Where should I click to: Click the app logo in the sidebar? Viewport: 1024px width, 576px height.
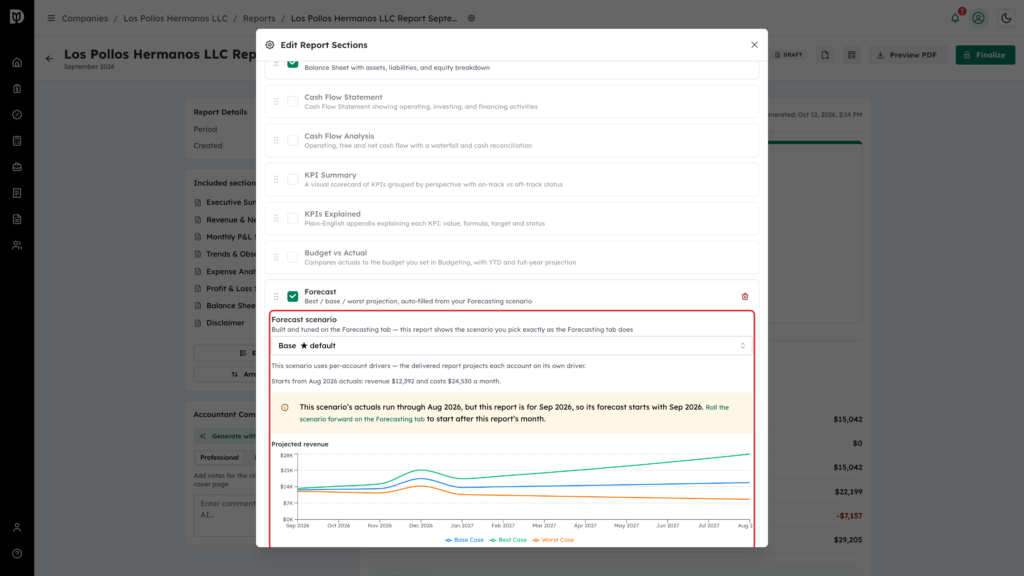(17, 16)
